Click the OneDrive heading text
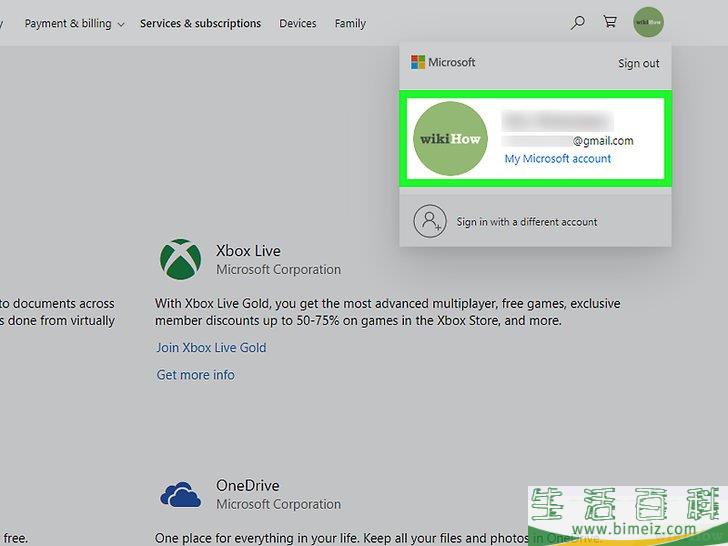The height and width of the screenshot is (546, 728). [x=248, y=485]
